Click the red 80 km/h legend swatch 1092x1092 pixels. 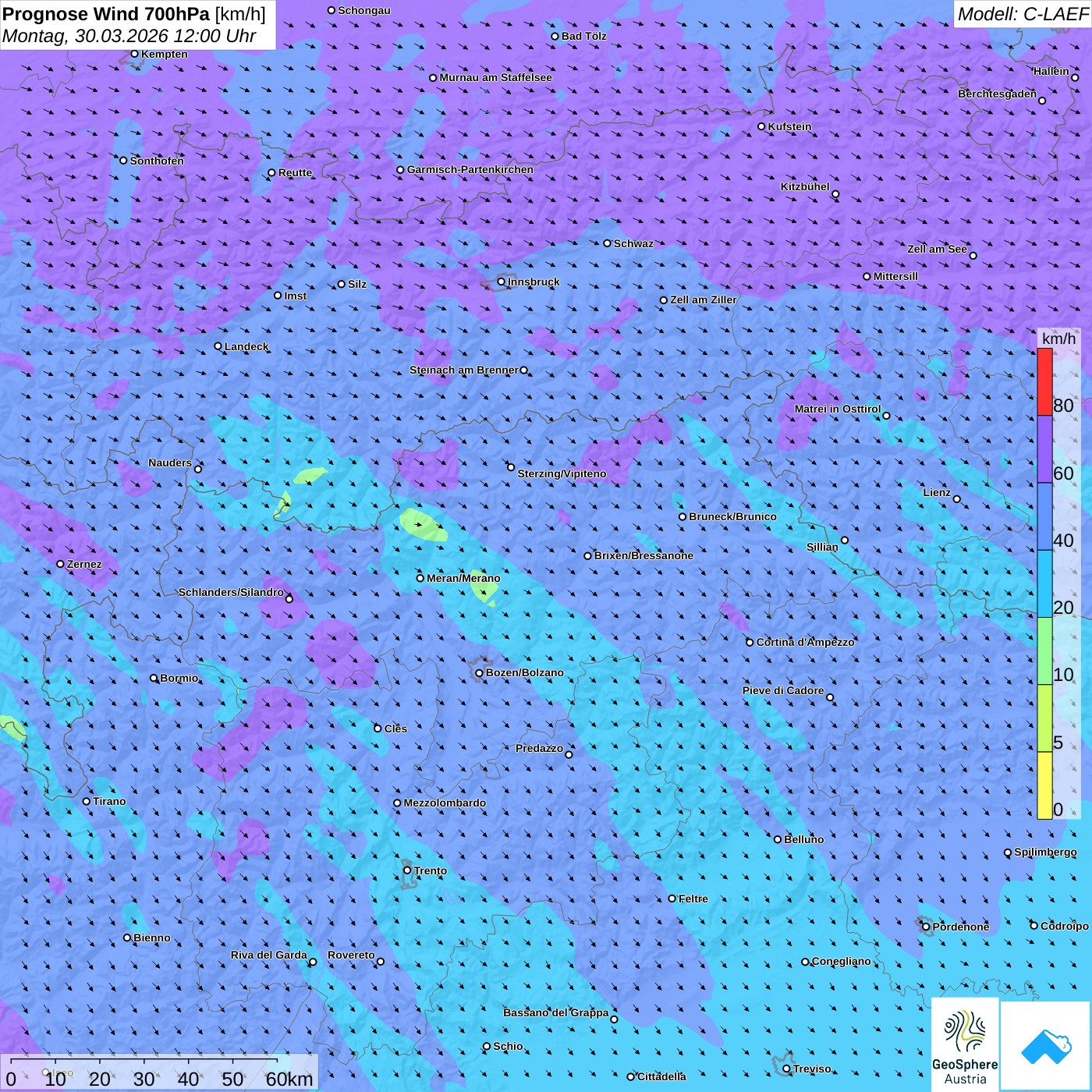tap(1044, 382)
